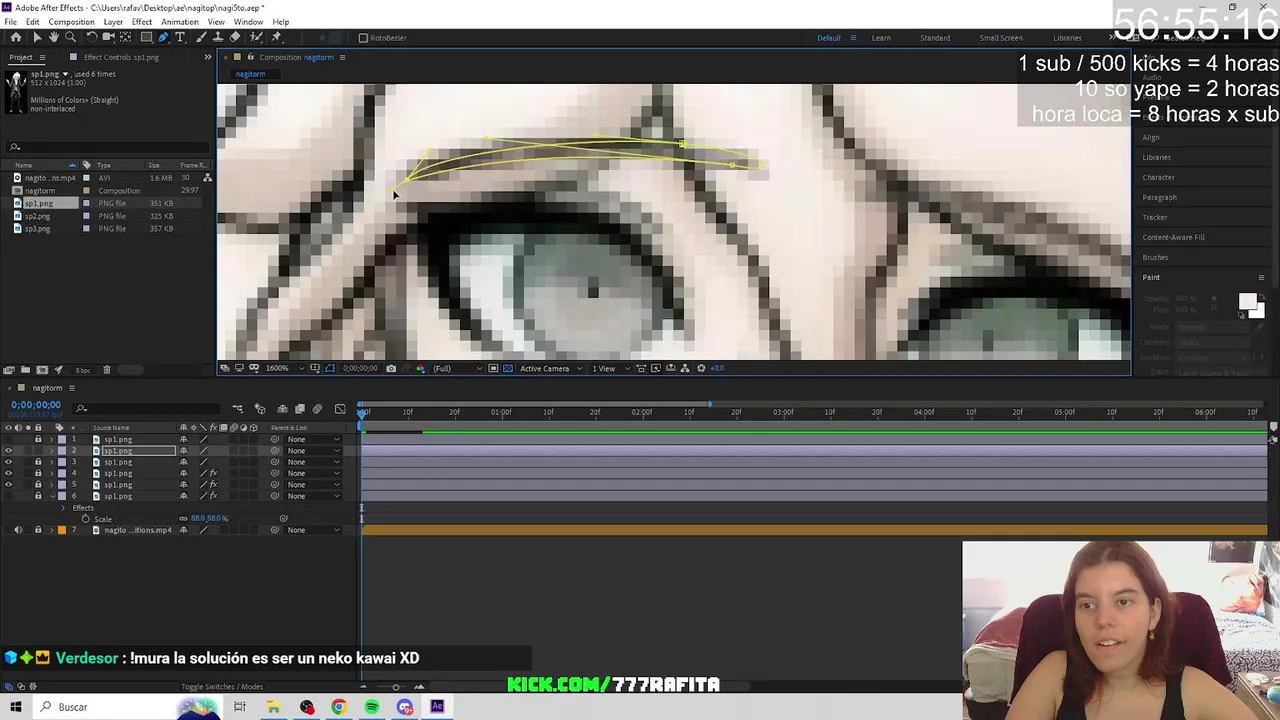The height and width of the screenshot is (720, 1280).
Task: Open show channel color icon in viewer
Action: pos(420,368)
